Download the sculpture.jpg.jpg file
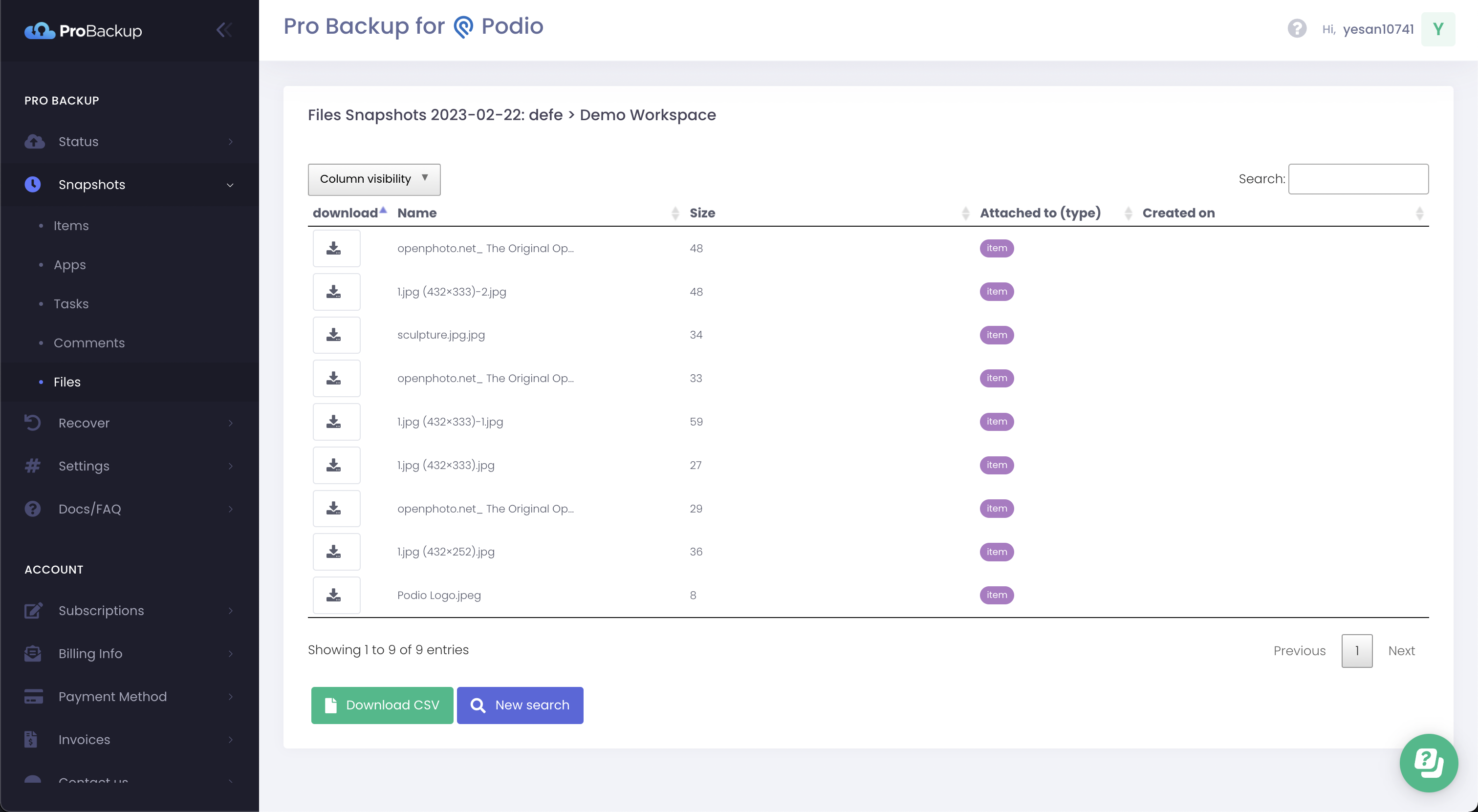This screenshot has height=812, width=1478. pyautogui.click(x=336, y=335)
